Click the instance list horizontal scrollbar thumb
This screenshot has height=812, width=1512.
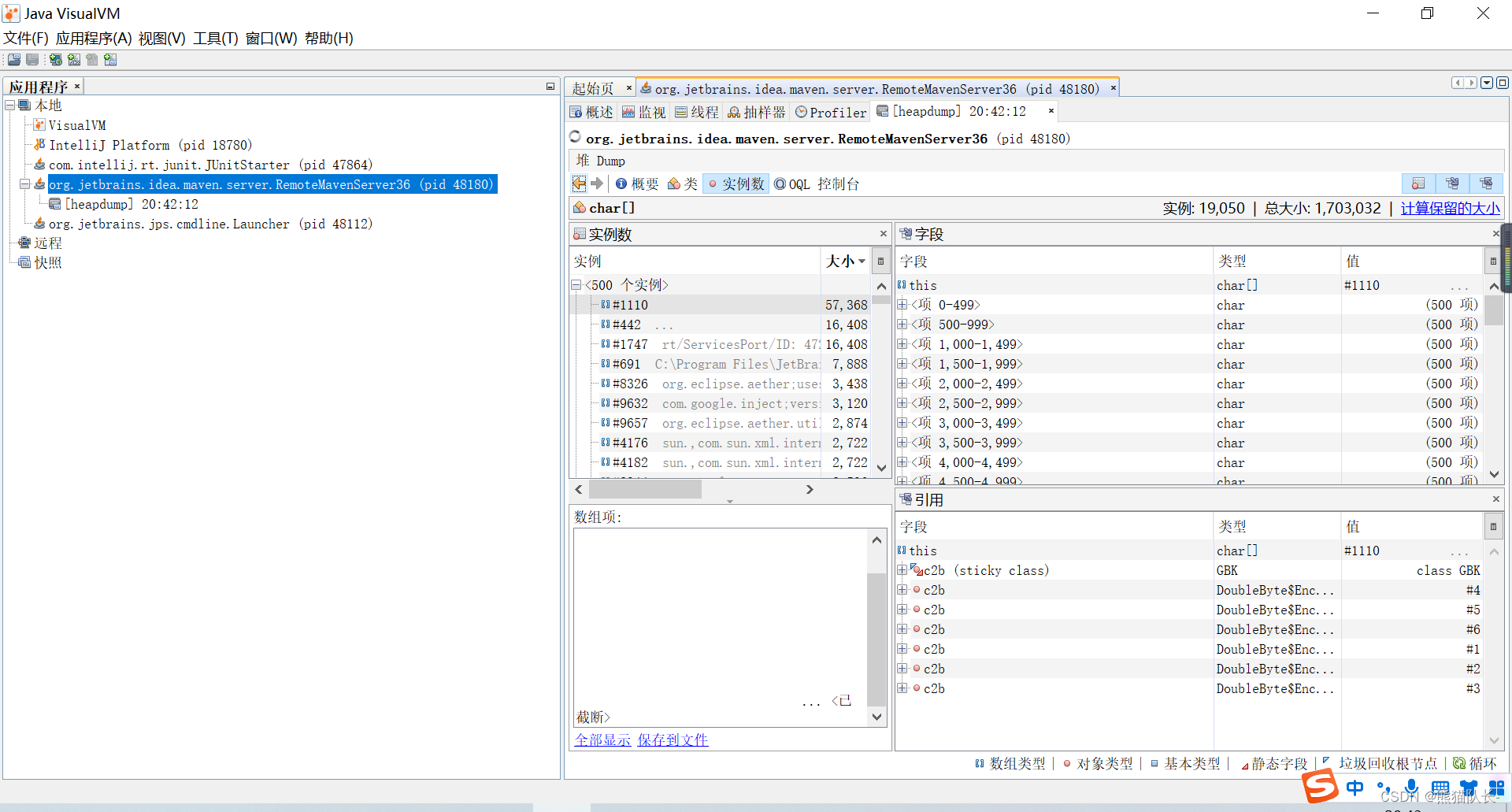click(x=645, y=489)
